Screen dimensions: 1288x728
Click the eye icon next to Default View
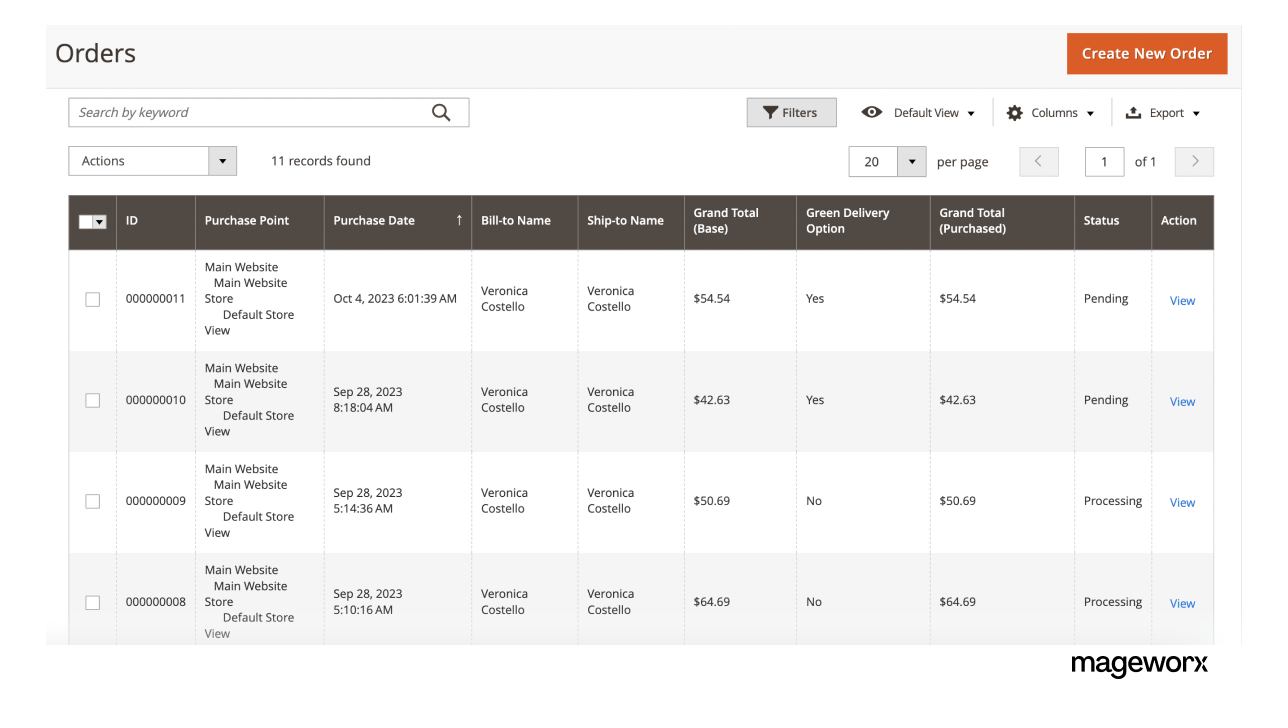872,112
